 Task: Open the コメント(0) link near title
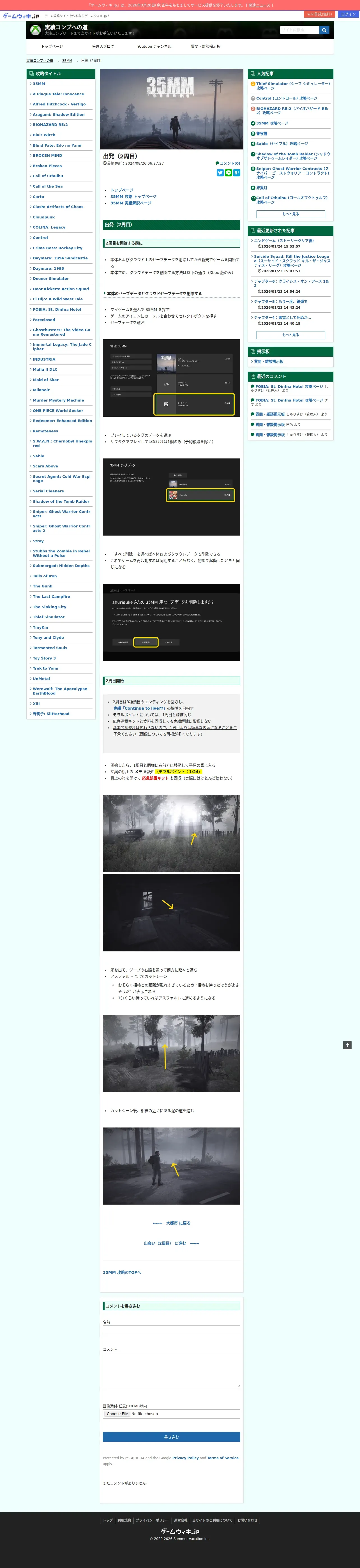[228, 163]
